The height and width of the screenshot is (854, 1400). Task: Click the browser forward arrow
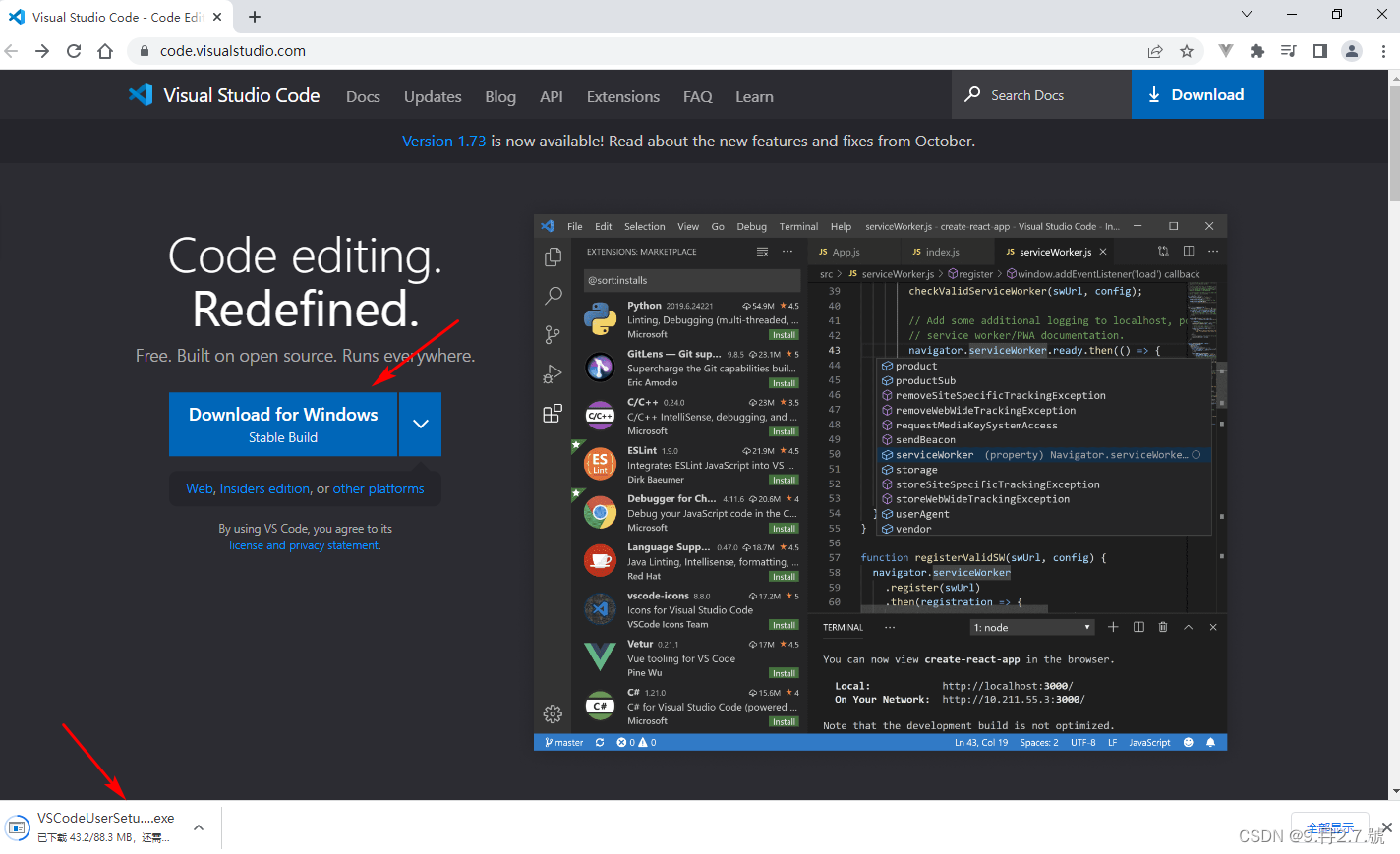pos(42,51)
